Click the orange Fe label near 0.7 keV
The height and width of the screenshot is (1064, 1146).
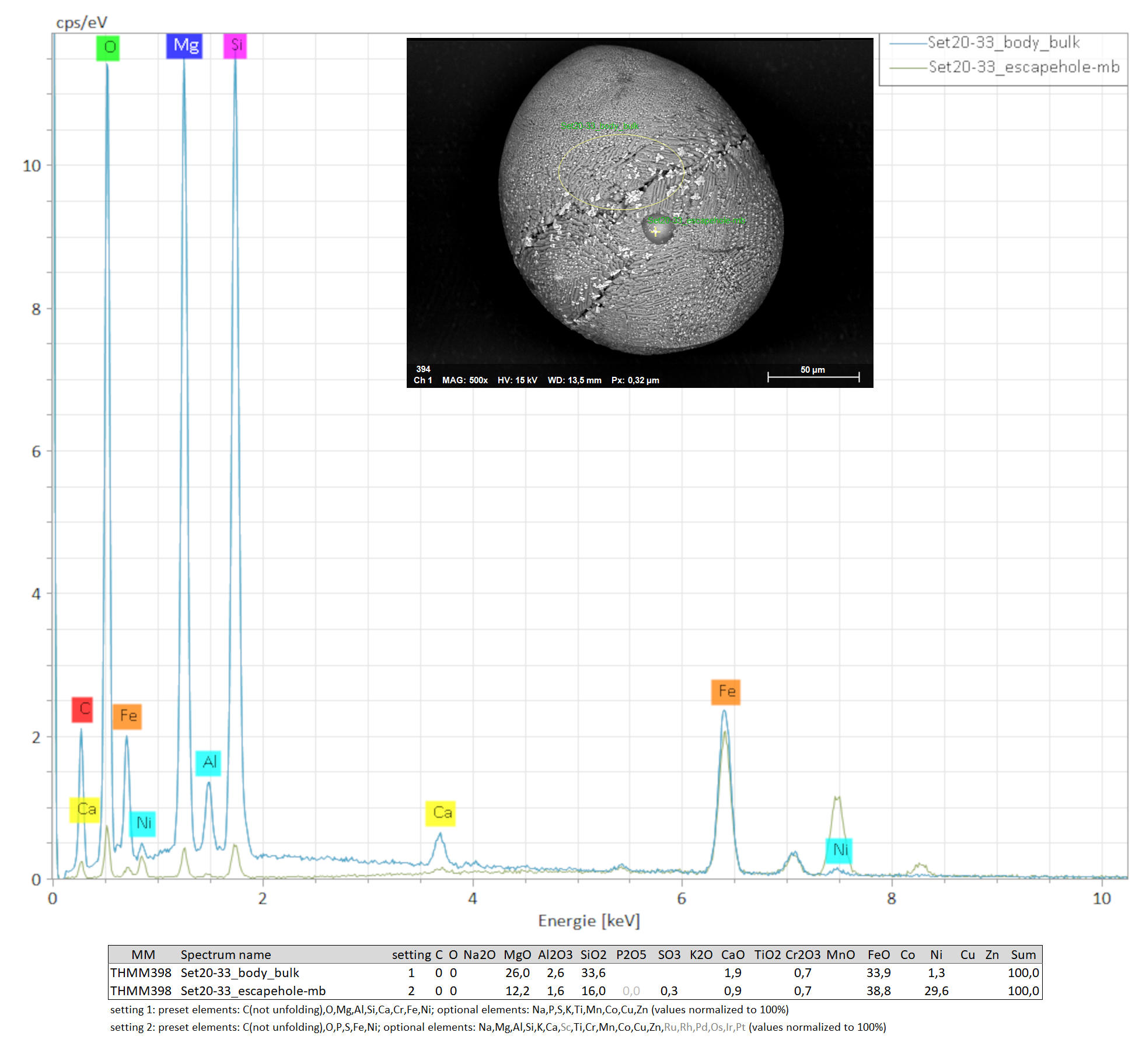click(x=127, y=716)
